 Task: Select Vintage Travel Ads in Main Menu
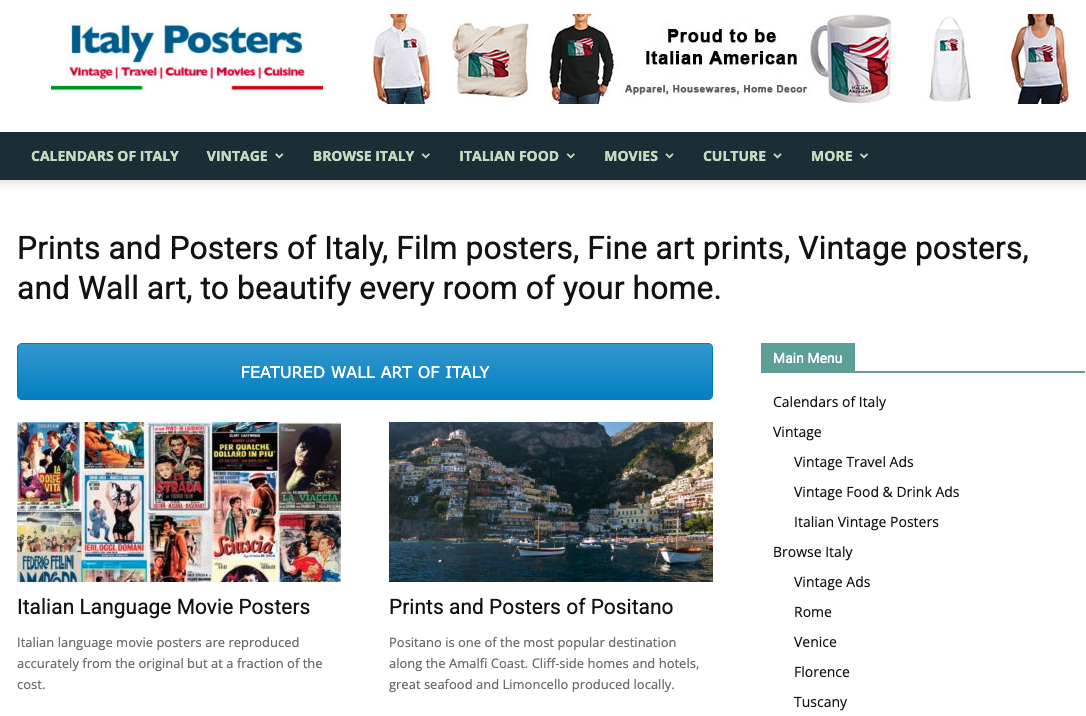click(x=853, y=462)
